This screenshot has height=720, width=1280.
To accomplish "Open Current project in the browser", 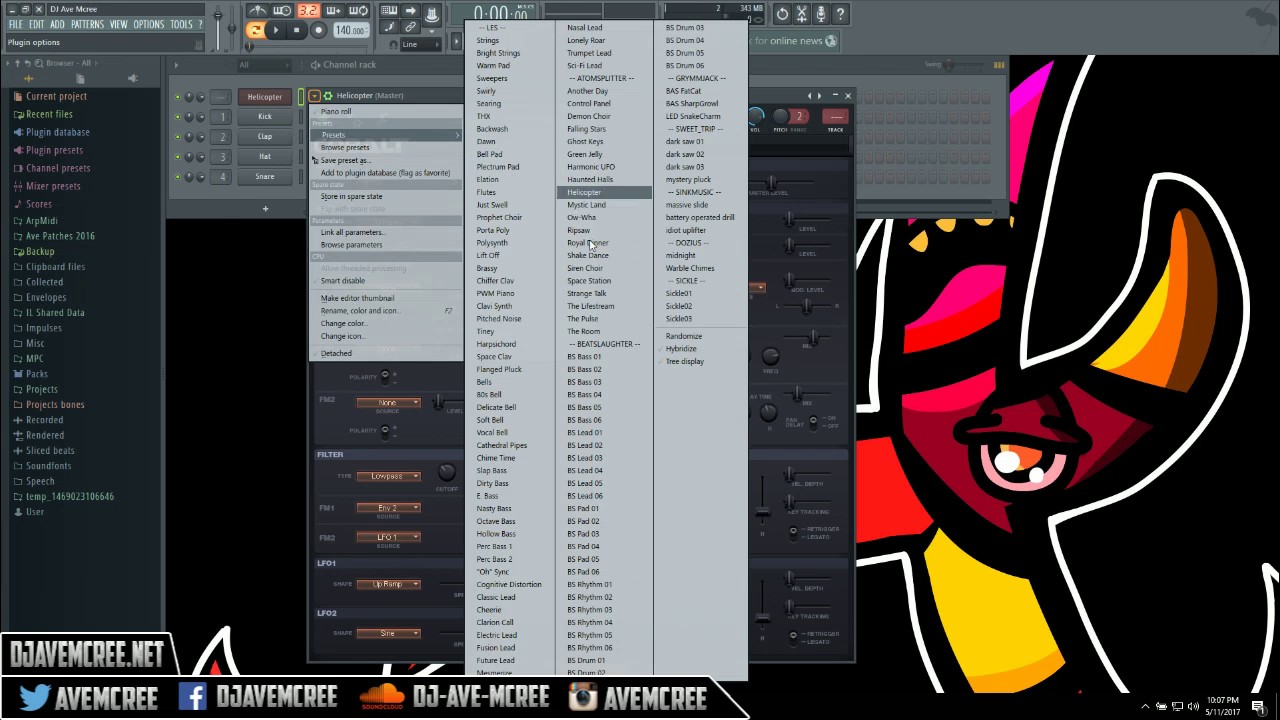I will 56,96.
